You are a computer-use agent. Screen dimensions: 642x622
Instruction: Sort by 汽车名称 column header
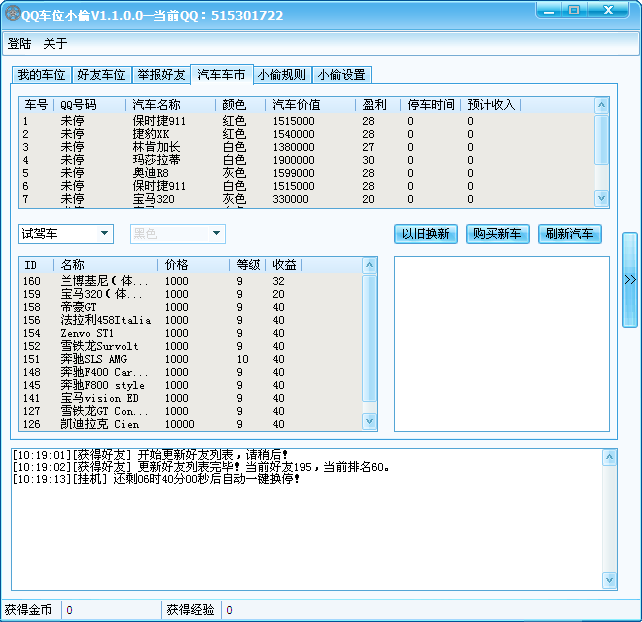tap(170, 105)
